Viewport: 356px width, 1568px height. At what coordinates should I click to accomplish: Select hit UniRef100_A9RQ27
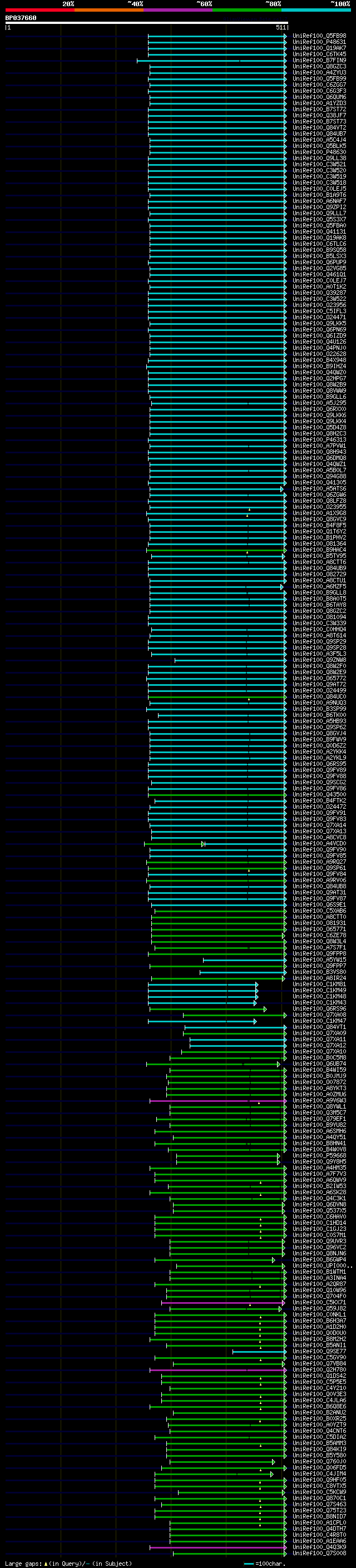[x=319, y=862]
